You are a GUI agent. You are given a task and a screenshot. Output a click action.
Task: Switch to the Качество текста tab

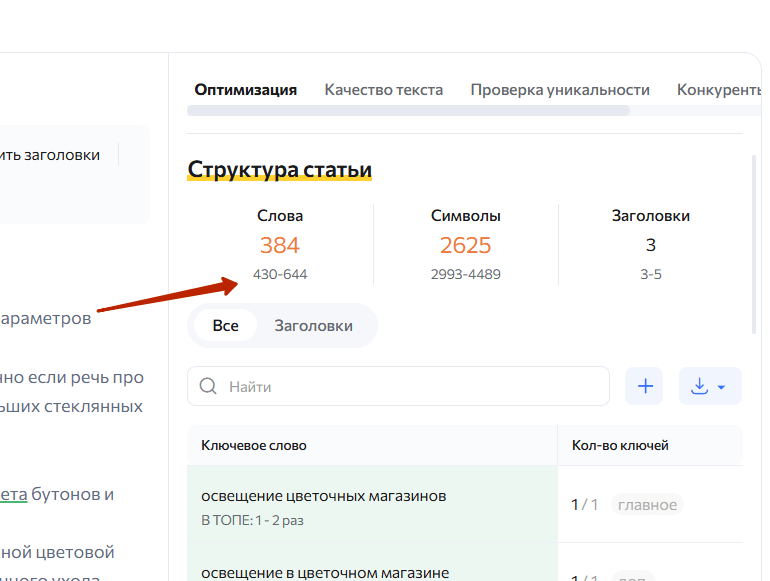[x=383, y=90]
